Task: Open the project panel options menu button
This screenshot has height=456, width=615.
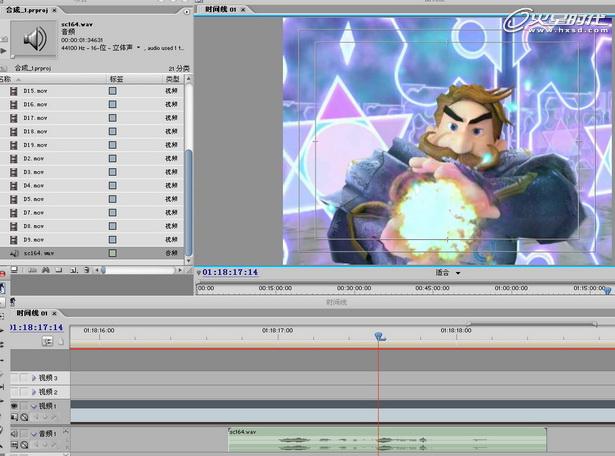Action: 187,12
